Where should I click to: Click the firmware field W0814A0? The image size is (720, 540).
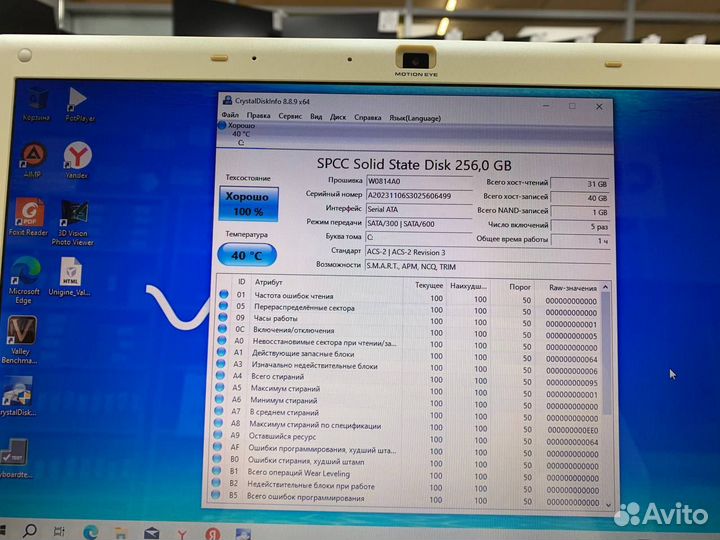[419, 181]
